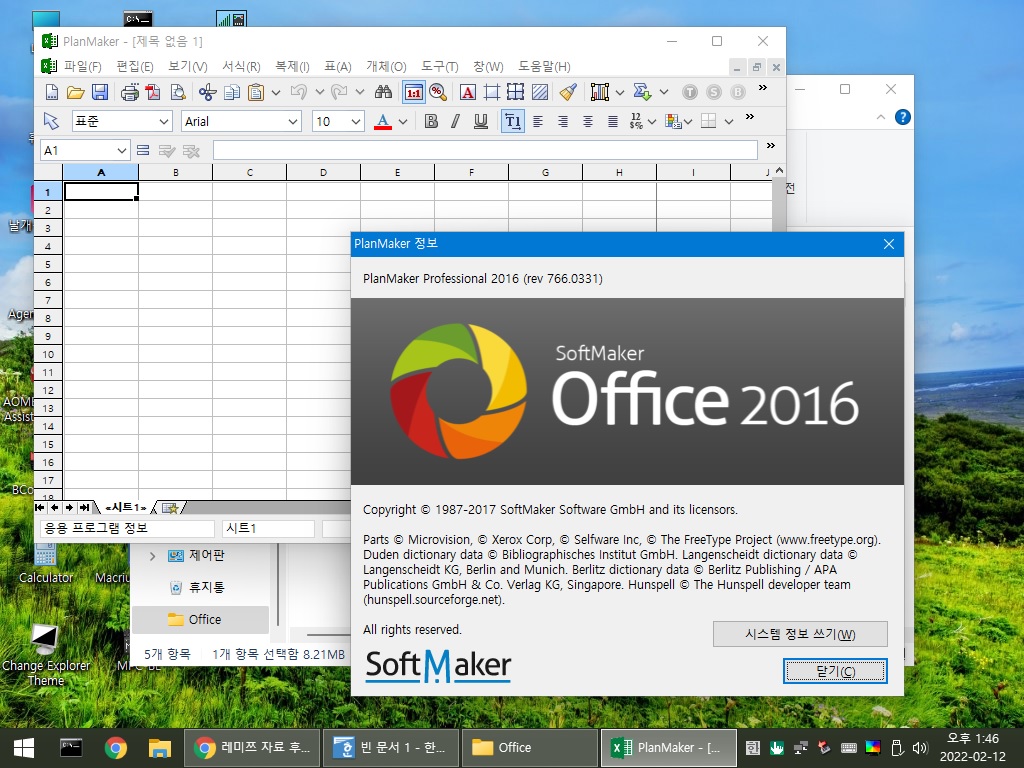Open the Search binoculars icon
Image resolution: width=1024 pixels, height=768 pixels.
[383, 92]
